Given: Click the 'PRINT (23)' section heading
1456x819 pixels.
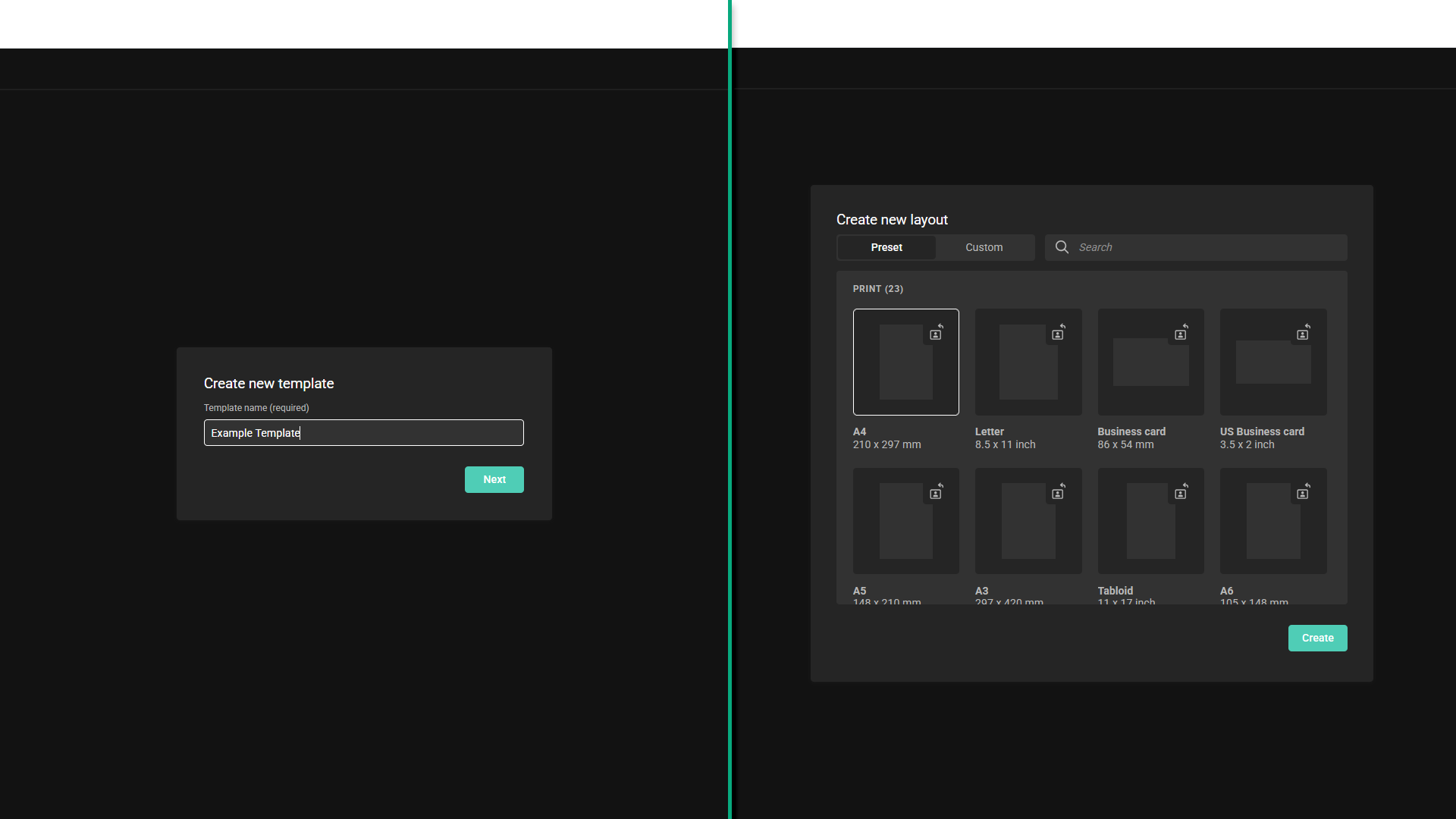Looking at the screenshot, I should 878,289.
